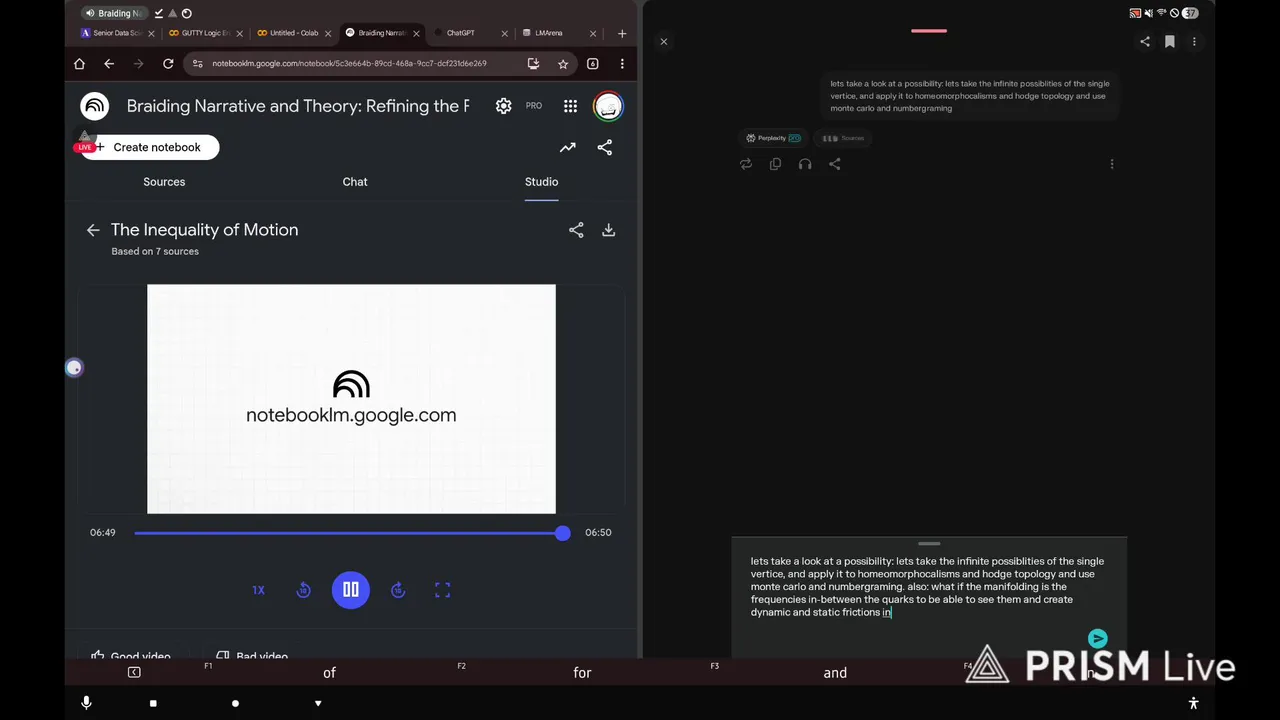The height and width of the screenshot is (720, 1280).
Task: Click the NotebookLM logo
Action: coord(95,106)
